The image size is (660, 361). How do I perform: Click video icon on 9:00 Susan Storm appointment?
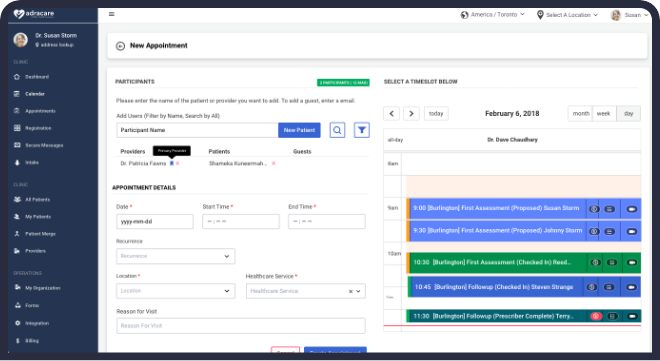point(632,209)
